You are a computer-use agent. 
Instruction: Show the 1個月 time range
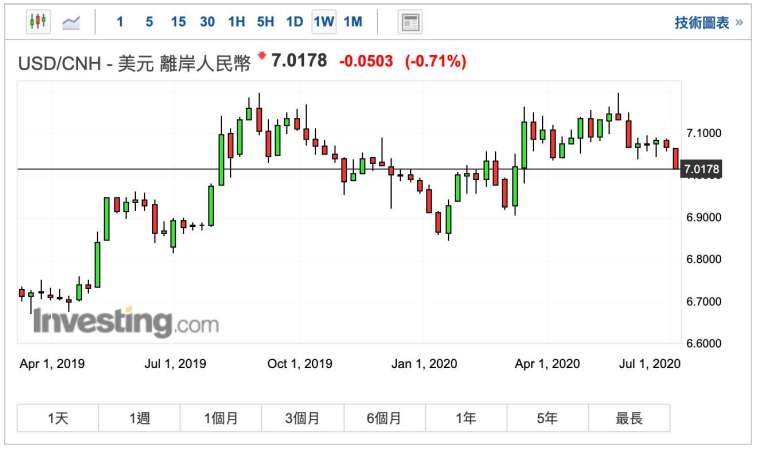221,418
